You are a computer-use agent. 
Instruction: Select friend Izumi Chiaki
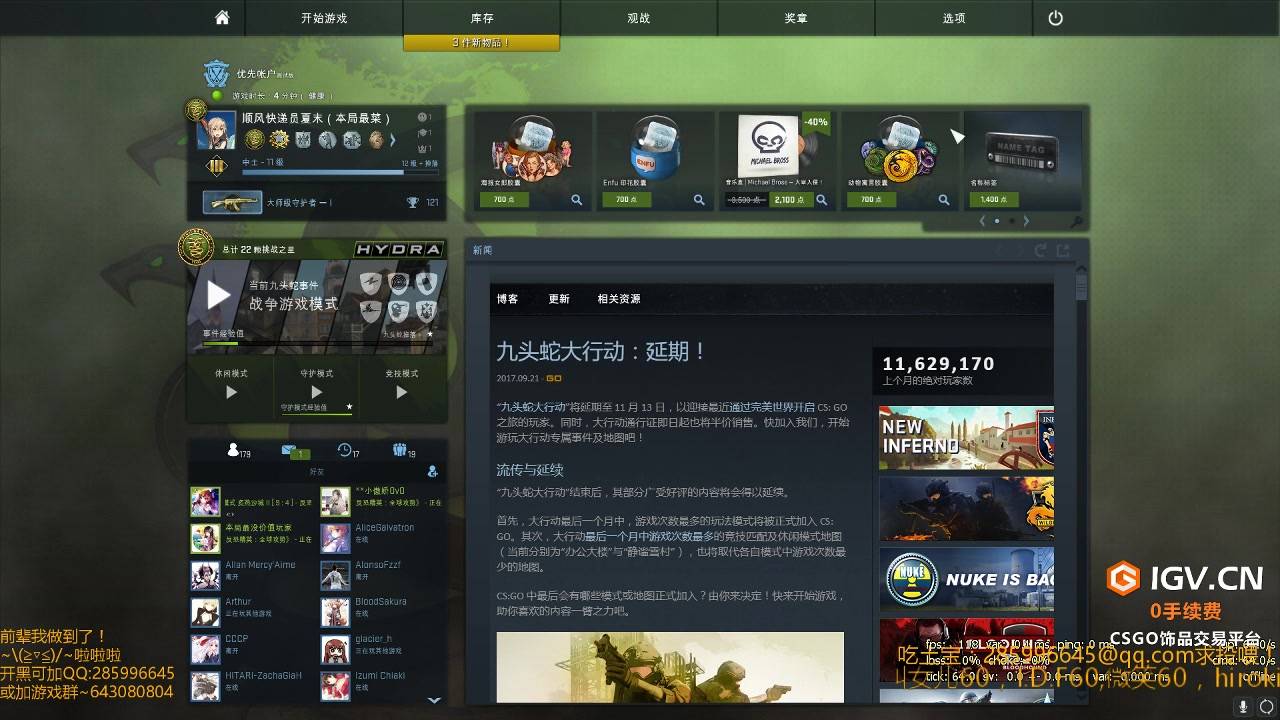tap(383, 686)
